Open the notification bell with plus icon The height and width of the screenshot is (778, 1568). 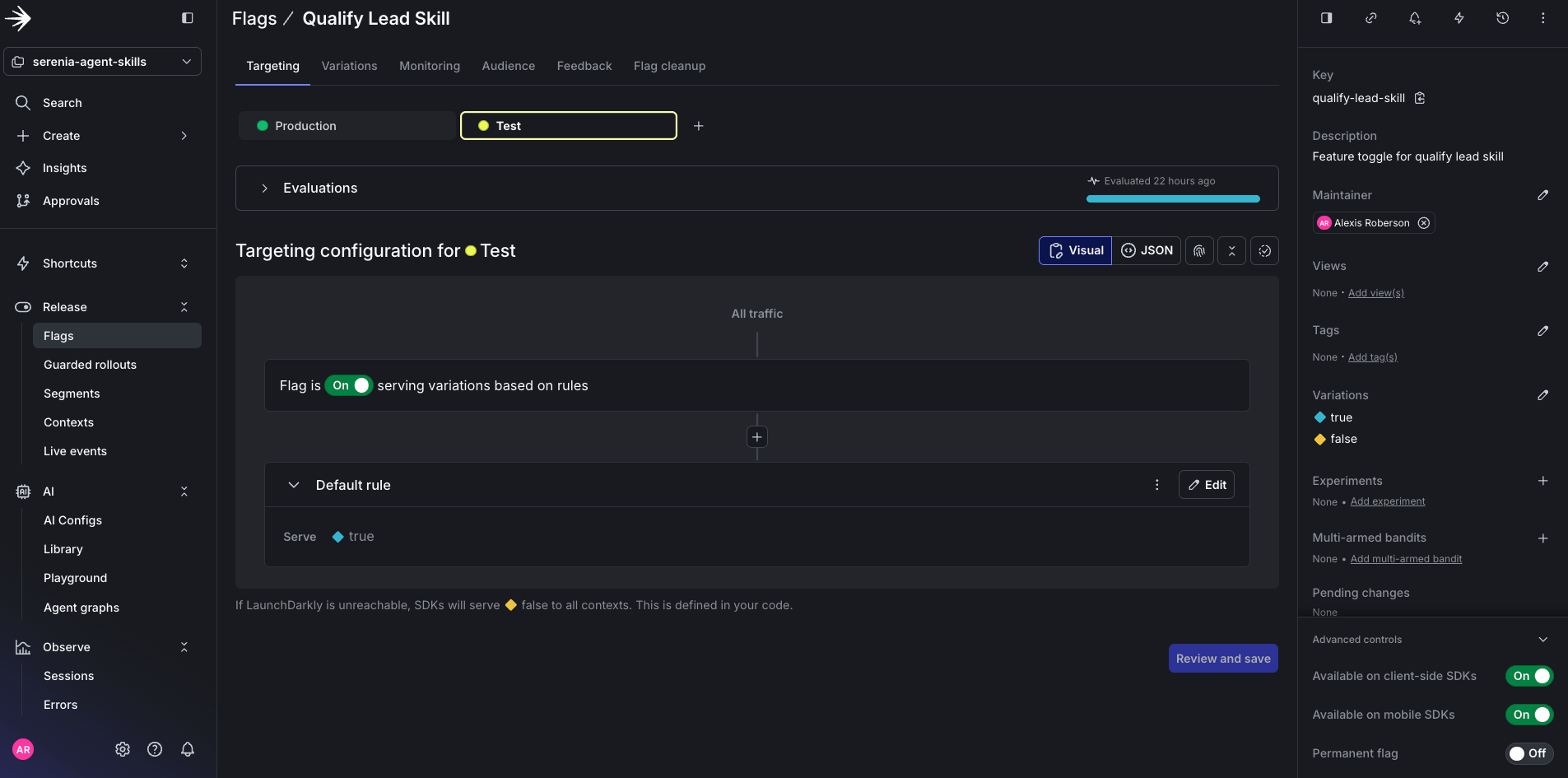(1415, 18)
